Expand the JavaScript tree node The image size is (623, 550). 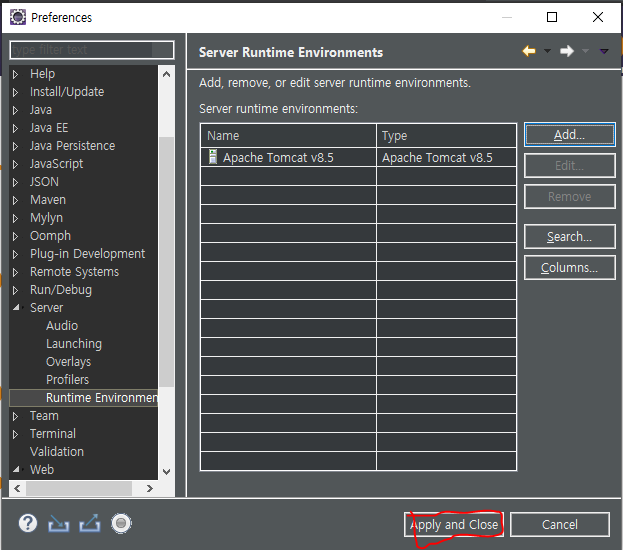[x=15, y=164]
